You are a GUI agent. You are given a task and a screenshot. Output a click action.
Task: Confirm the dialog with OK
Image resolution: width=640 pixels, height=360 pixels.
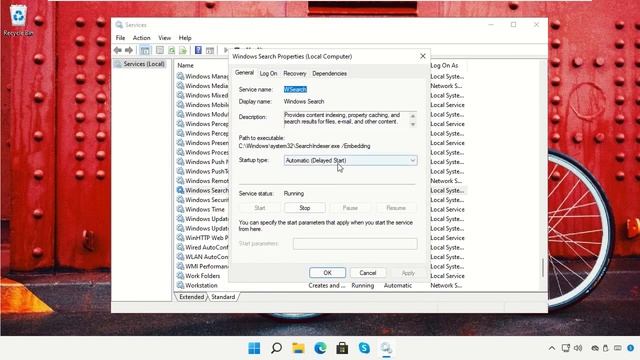coord(327,273)
